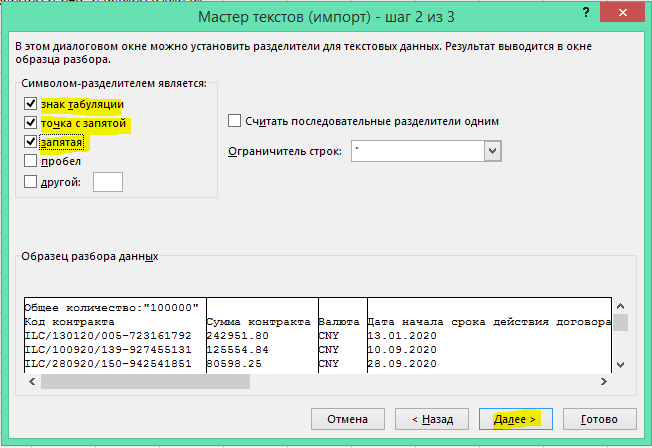
Task: Click the help question mark icon
Action: coord(582,14)
